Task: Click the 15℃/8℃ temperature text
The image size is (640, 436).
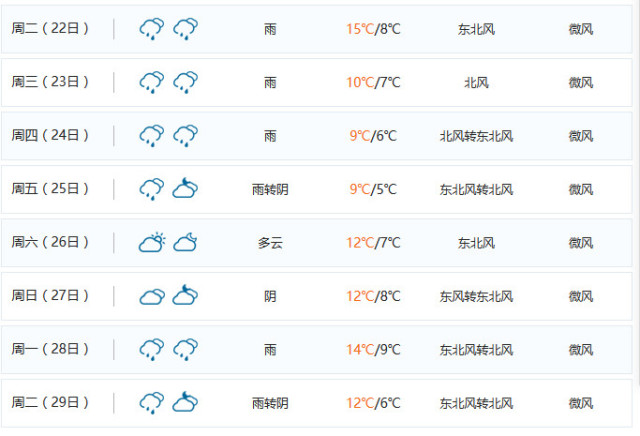Action: coord(373,29)
